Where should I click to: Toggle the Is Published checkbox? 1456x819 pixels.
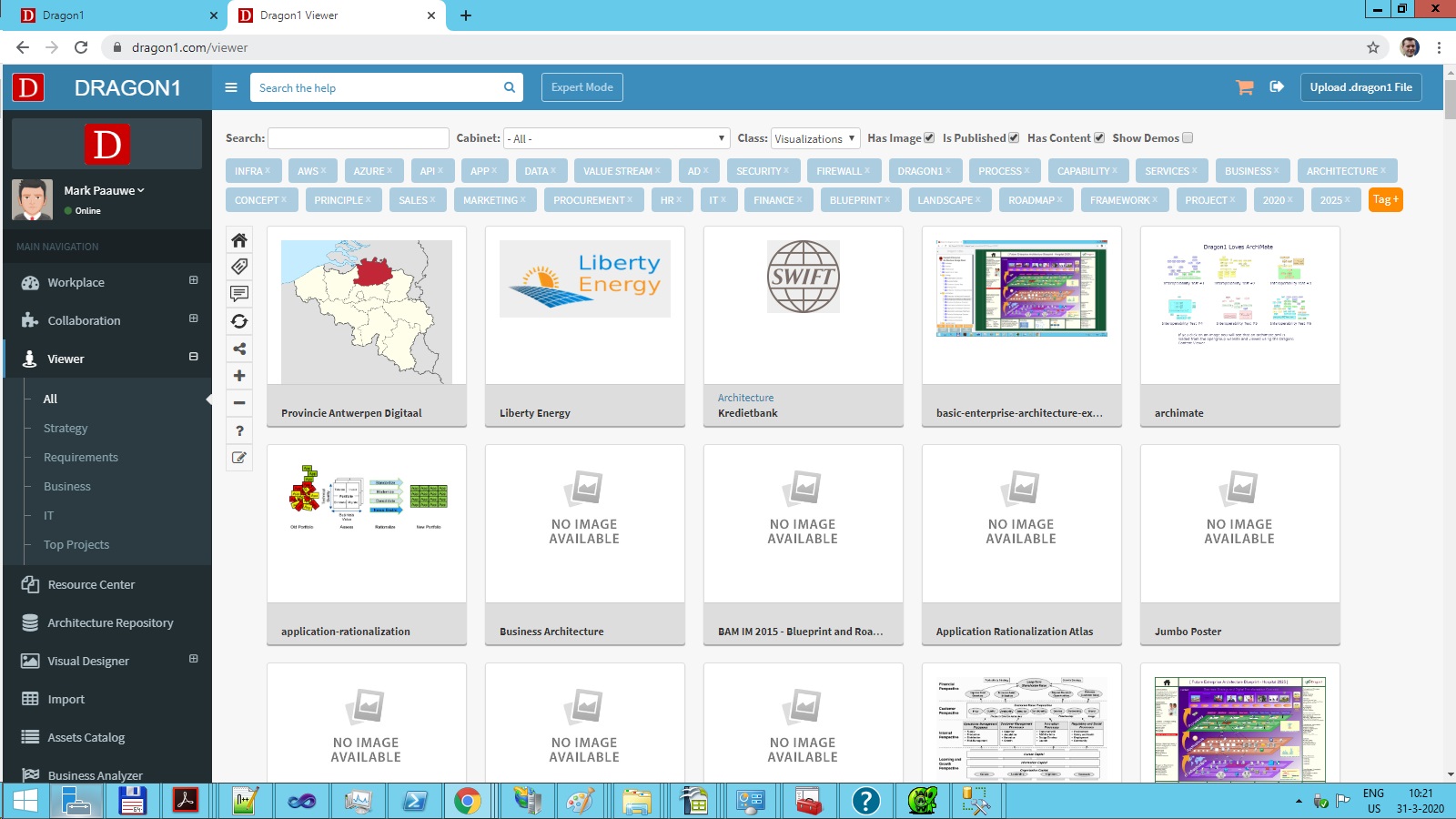[1014, 138]
